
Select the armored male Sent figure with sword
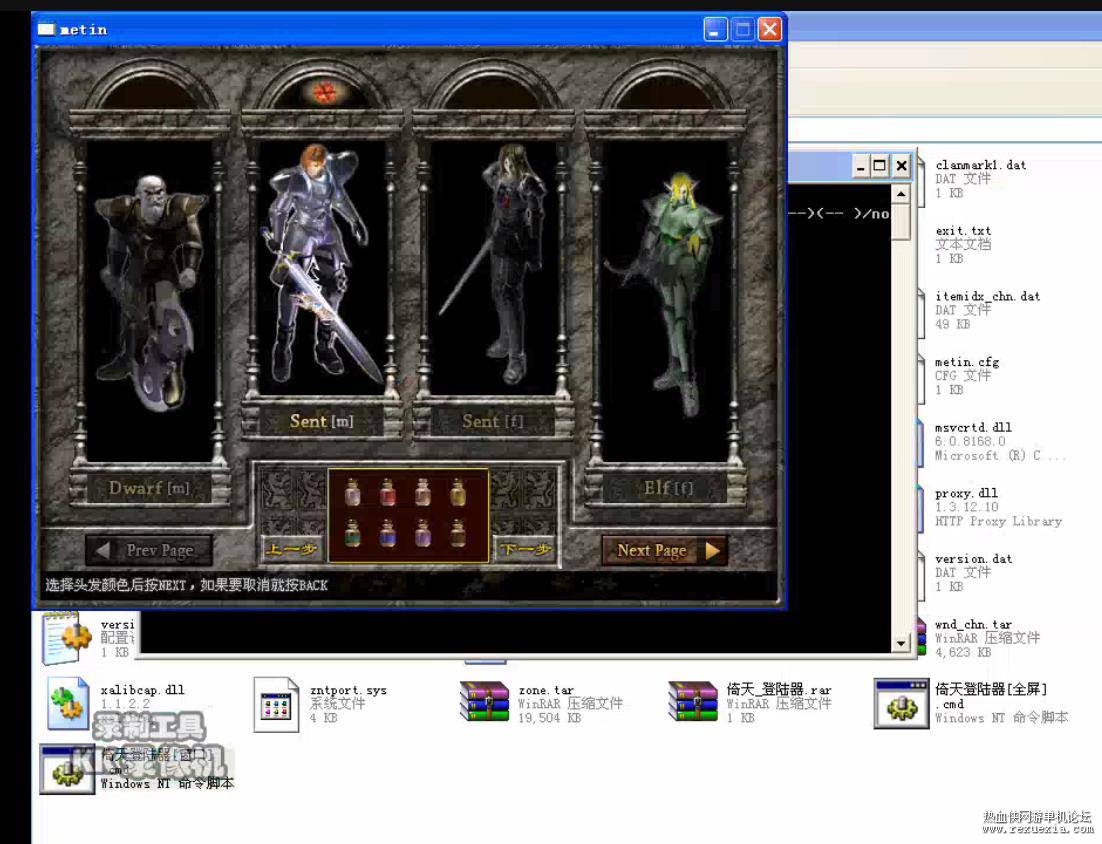318,265
